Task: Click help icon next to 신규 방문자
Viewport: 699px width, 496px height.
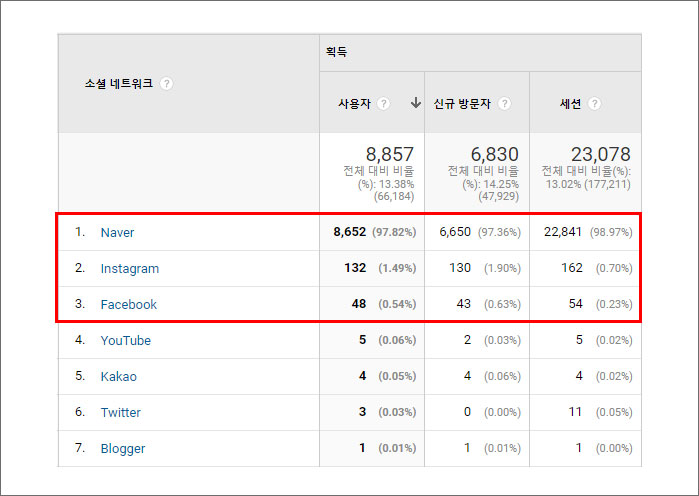Action: (x=505, y=104)
